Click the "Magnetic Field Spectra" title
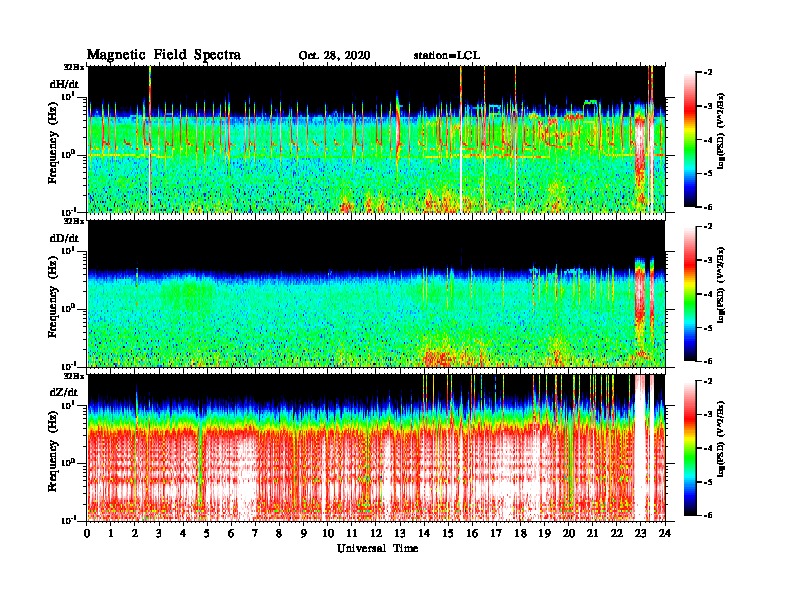Image resolution: width=792 pixels, height=612 pixels. point(164,55)
